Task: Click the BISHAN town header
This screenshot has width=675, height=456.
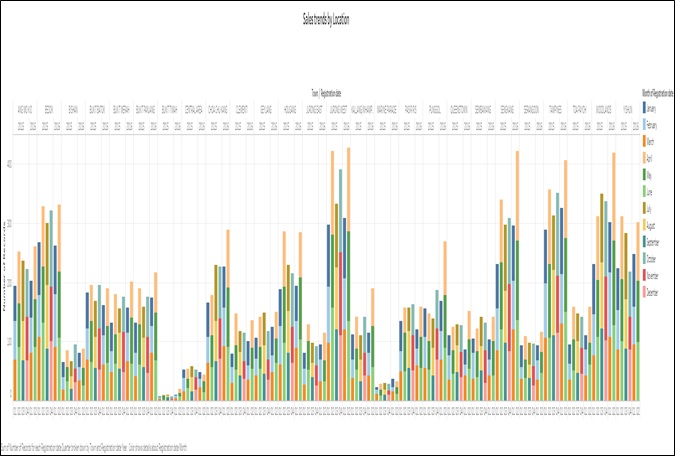Action: [73, 110]
